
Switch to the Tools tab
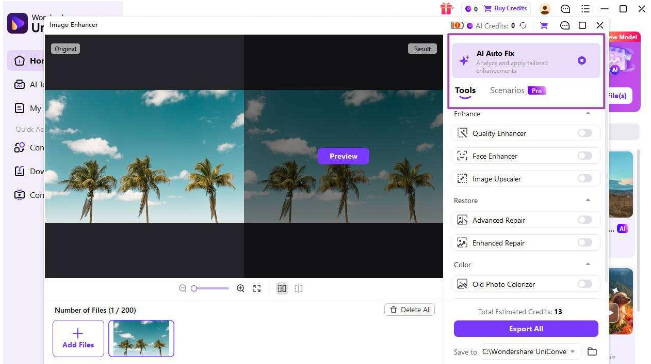[465, 90]
